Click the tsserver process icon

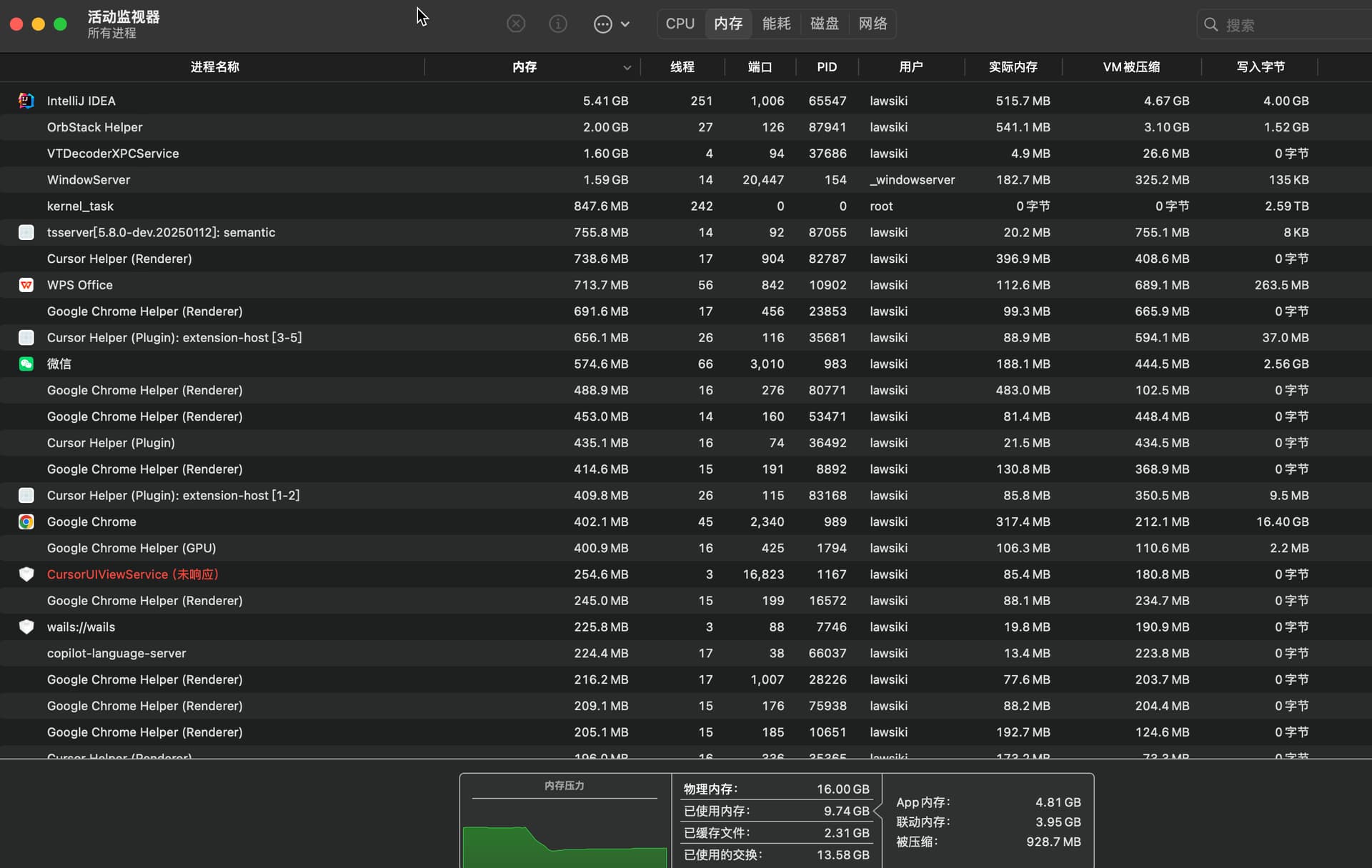click(26, 232)
